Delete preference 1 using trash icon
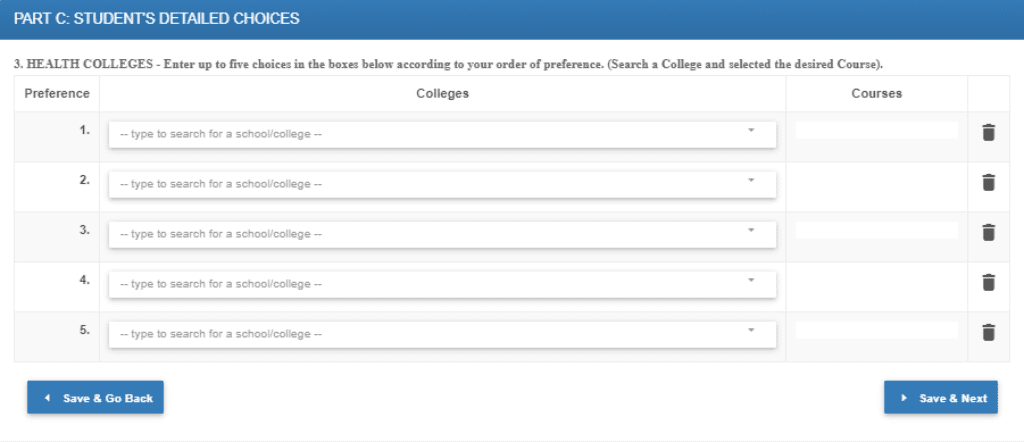The height and width of the screenshot is (442, 1024). click(x=989, y=133)
